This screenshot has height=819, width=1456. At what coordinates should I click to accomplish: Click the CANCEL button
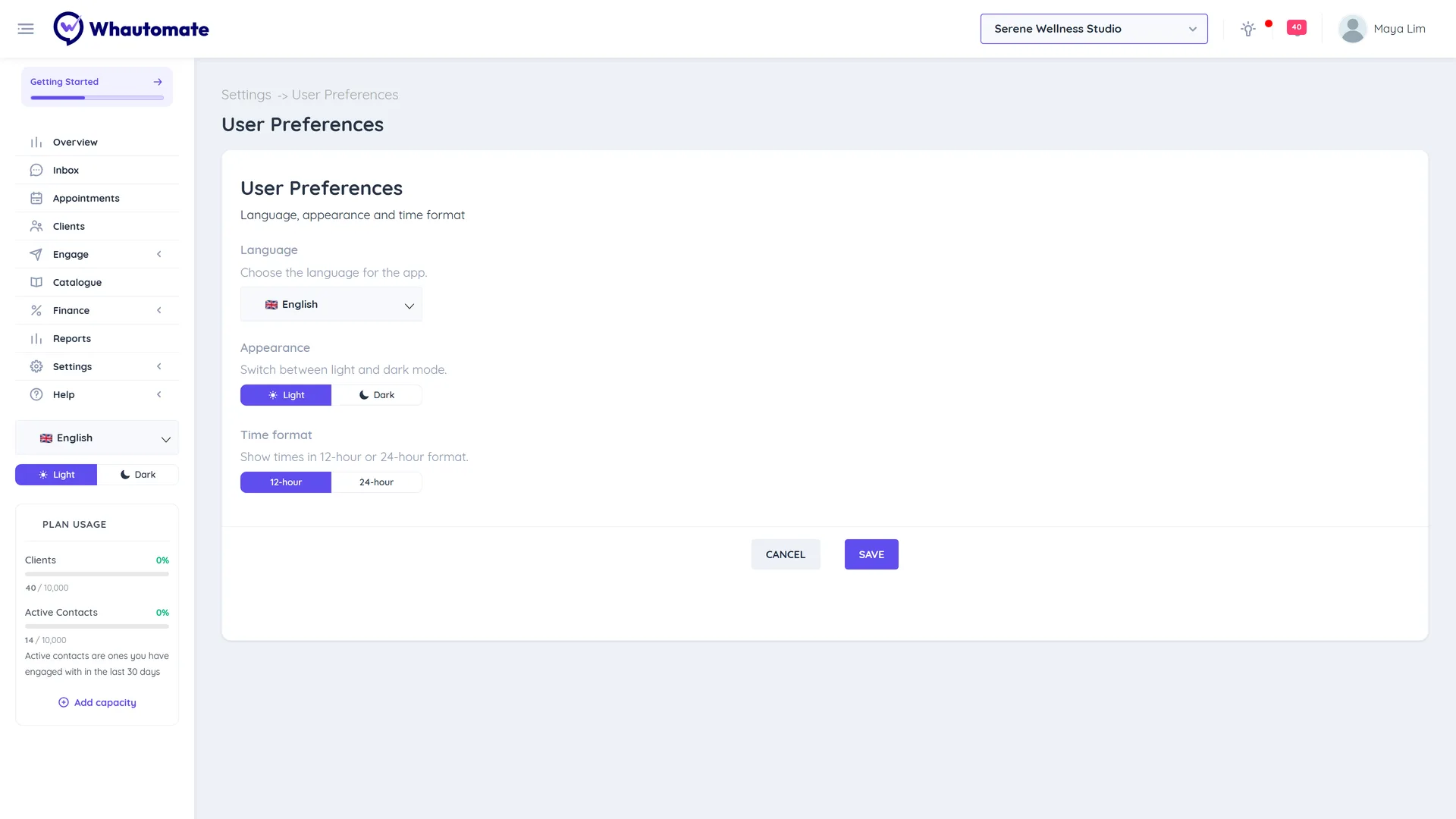click(x=786, y=554)
